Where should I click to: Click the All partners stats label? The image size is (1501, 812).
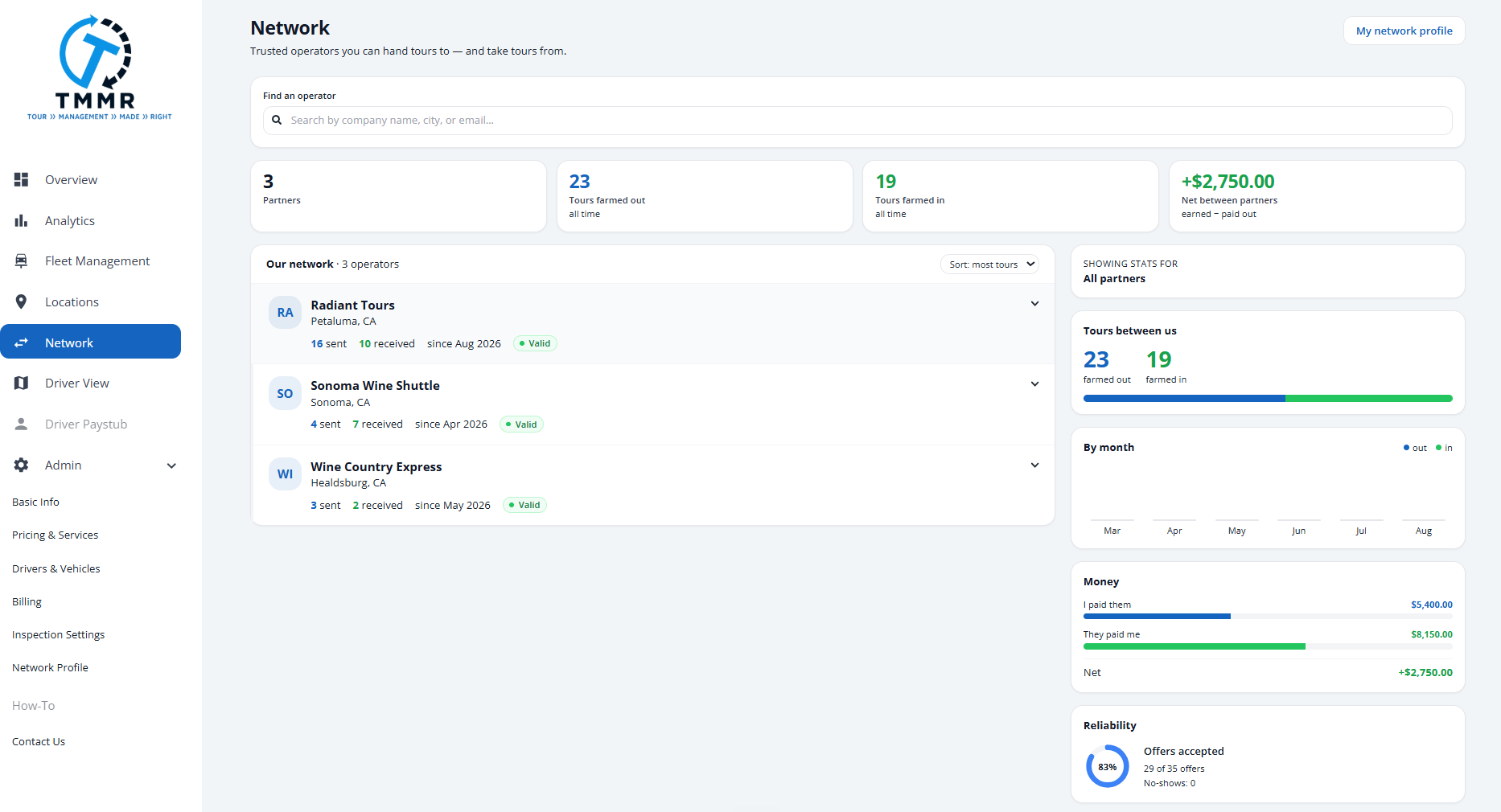coord(1114,279)
